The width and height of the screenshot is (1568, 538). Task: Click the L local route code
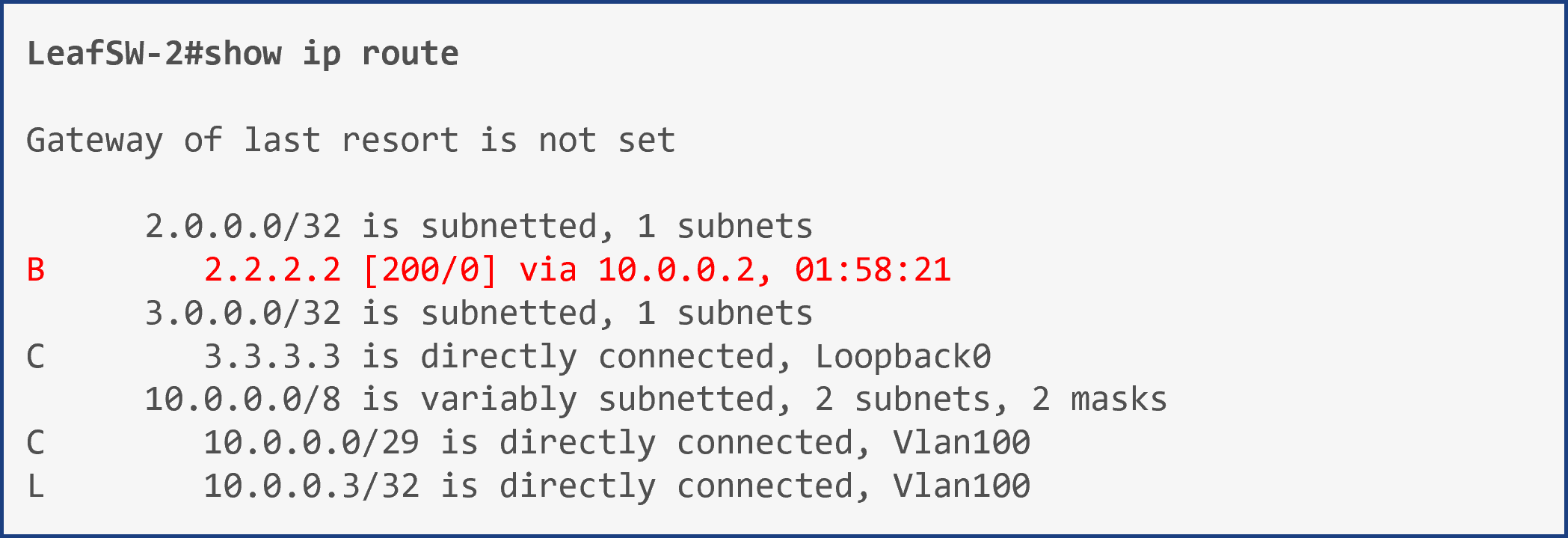coord(36,486)
